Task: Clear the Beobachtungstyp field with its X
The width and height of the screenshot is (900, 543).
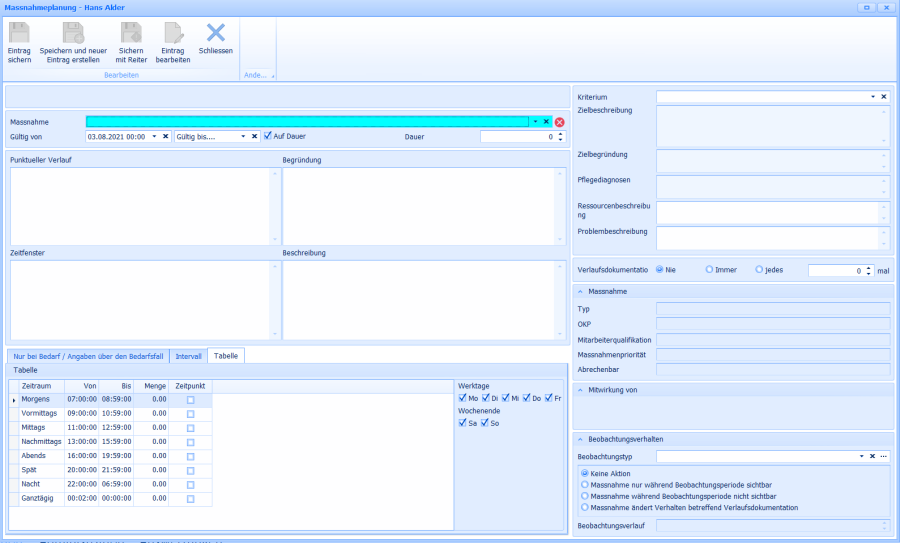Action: pyautogui.click(x=872, y=456)
